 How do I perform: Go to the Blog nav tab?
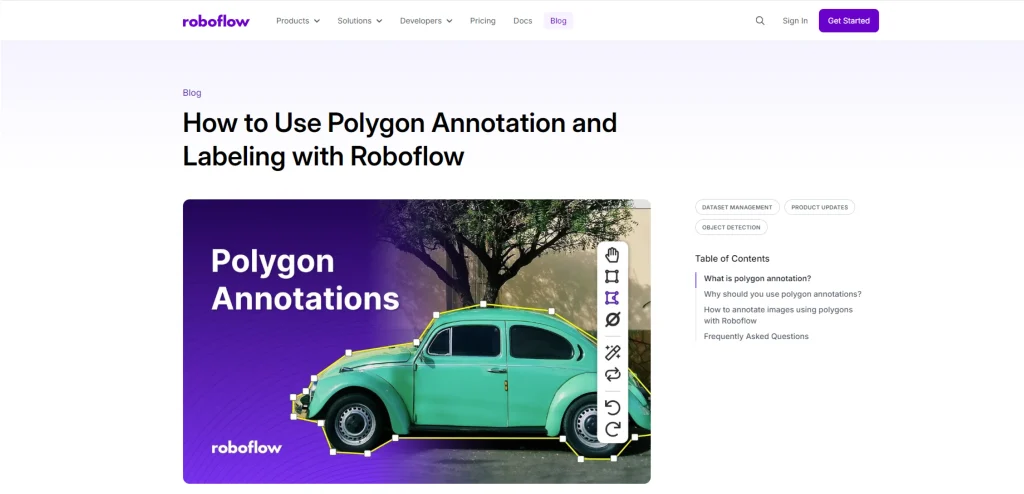(x=558, y=21)
